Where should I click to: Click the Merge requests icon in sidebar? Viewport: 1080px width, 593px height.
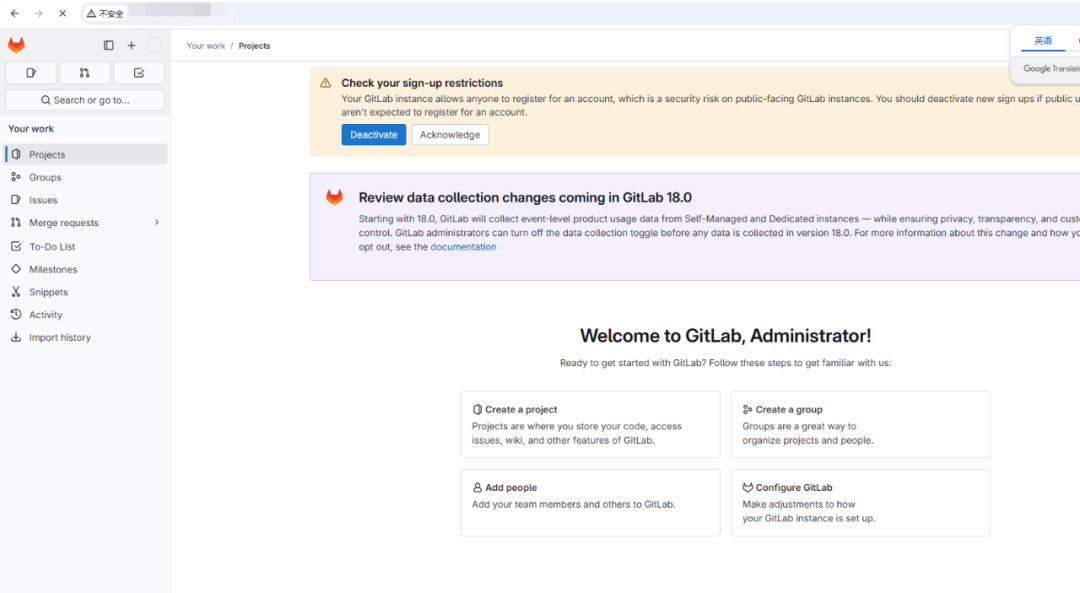coord(16,222)
